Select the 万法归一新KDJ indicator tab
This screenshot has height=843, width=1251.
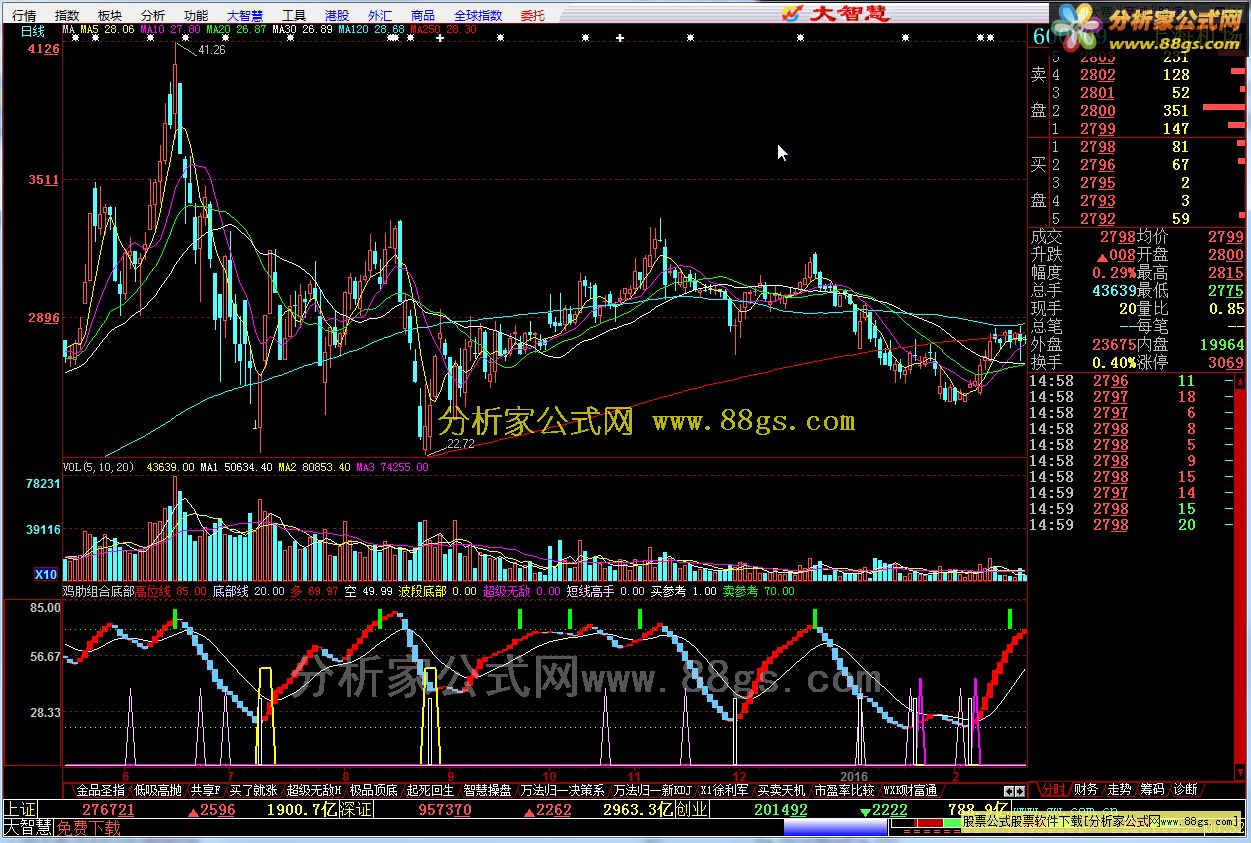(x=653, y=790)
